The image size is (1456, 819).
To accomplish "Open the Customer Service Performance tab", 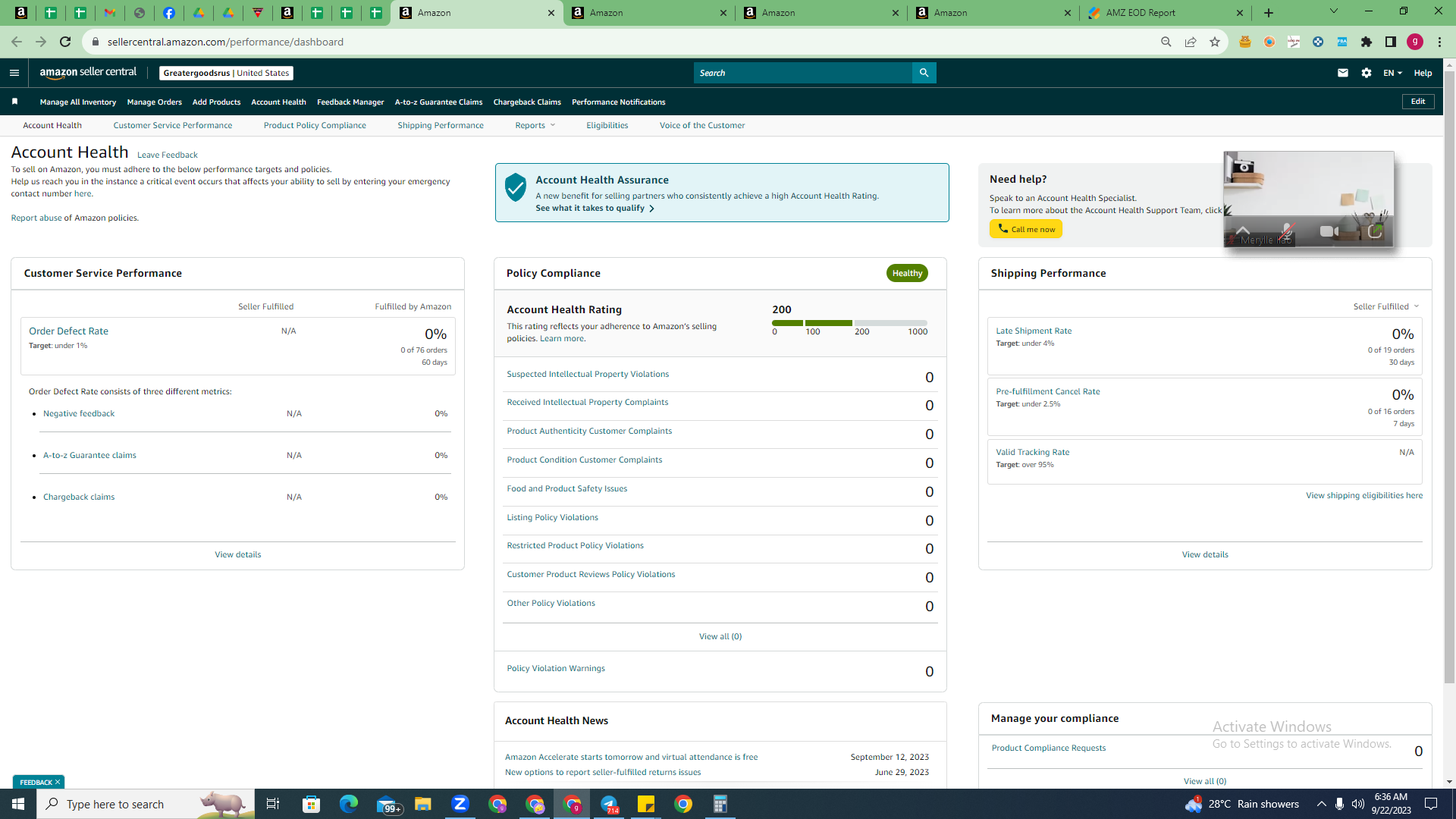I will [x=173, y=125].
